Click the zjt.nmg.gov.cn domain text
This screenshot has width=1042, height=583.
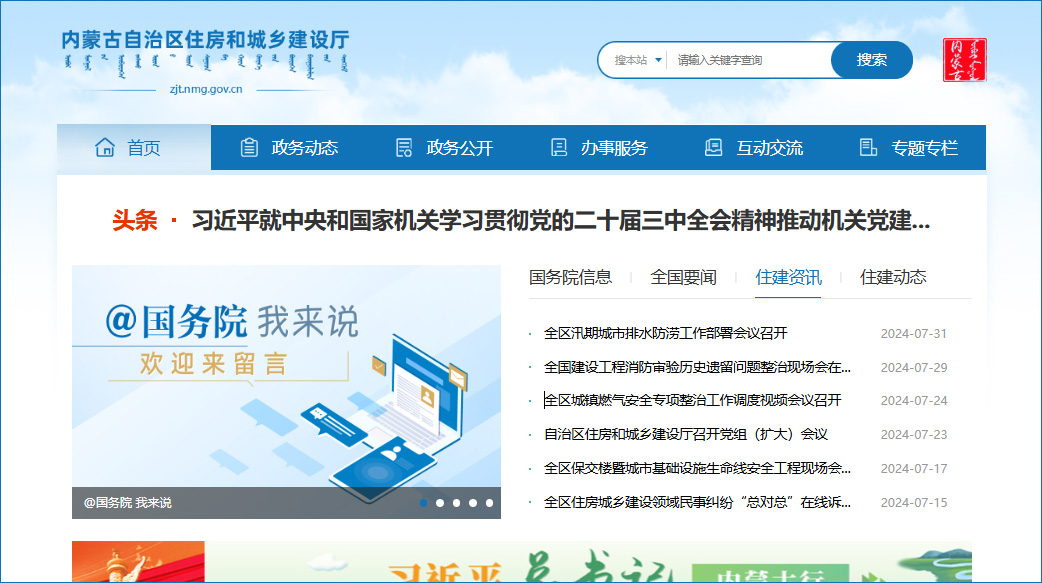pyautogui.click(x=206, y=89)
